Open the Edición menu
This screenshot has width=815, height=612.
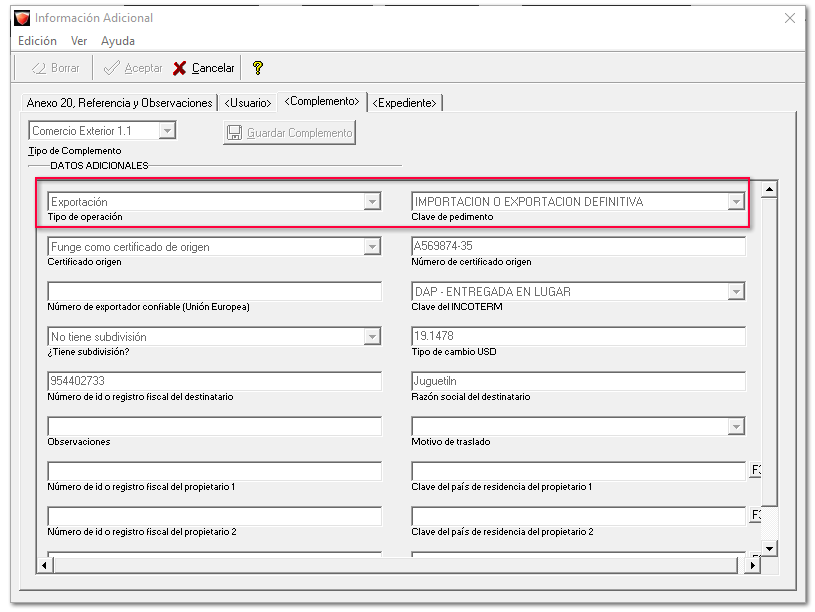point(37,41)
